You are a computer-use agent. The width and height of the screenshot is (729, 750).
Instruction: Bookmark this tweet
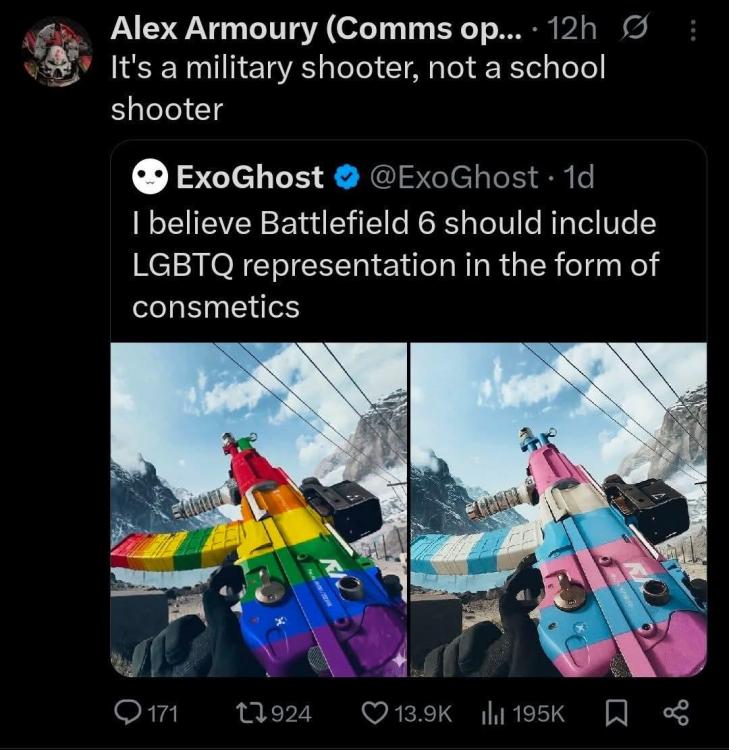coord(616,714)
